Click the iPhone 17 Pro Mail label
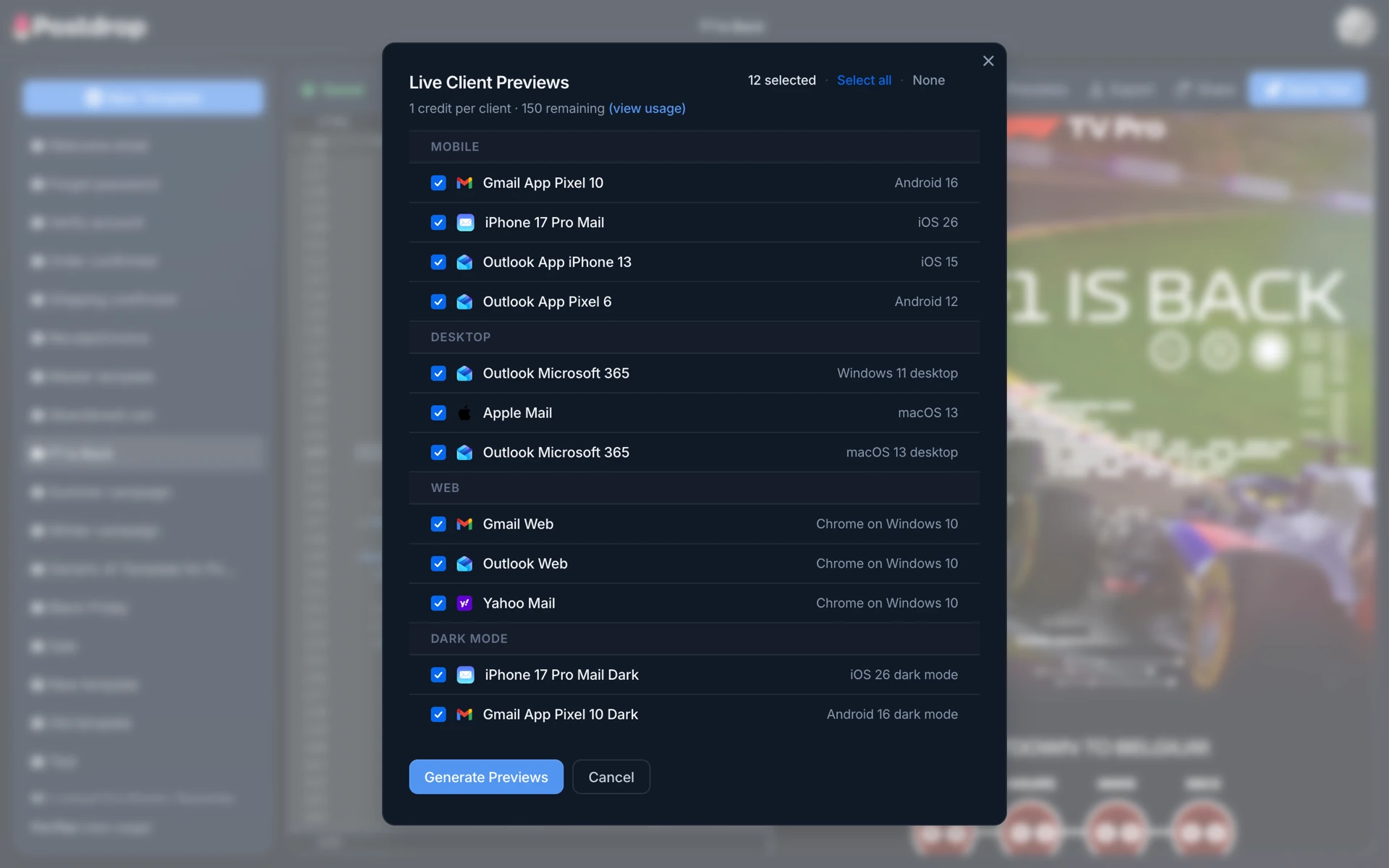This screenshot has height=868, width=1389. pos(545,223)
